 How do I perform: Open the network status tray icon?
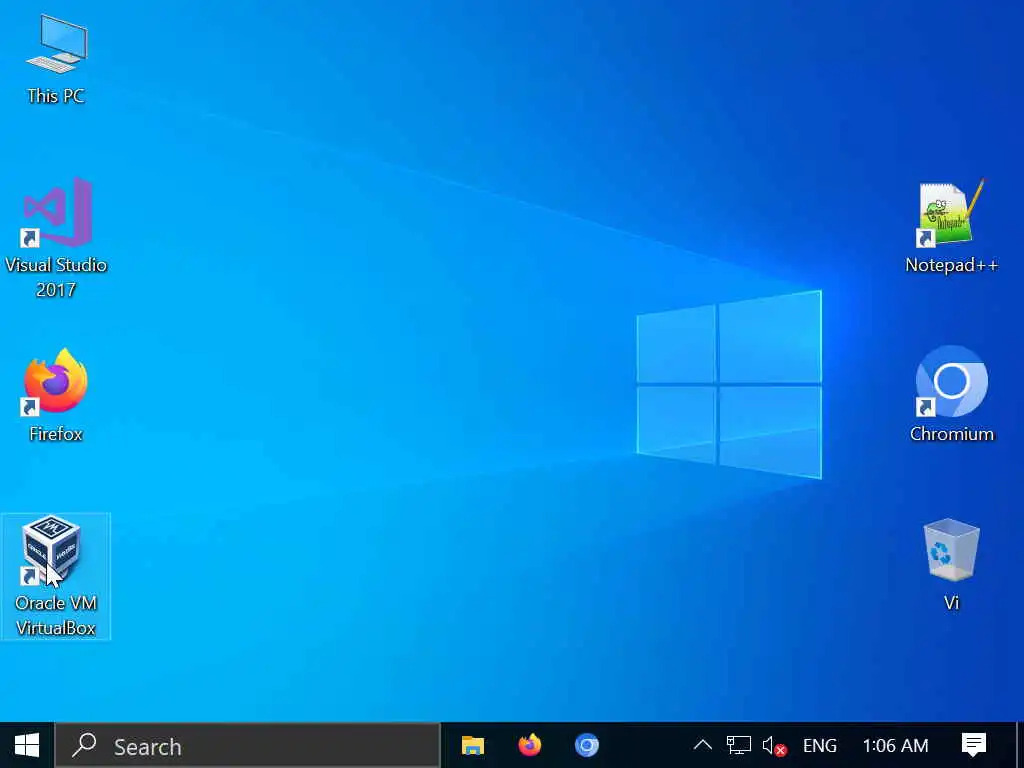tap(739, 745)
